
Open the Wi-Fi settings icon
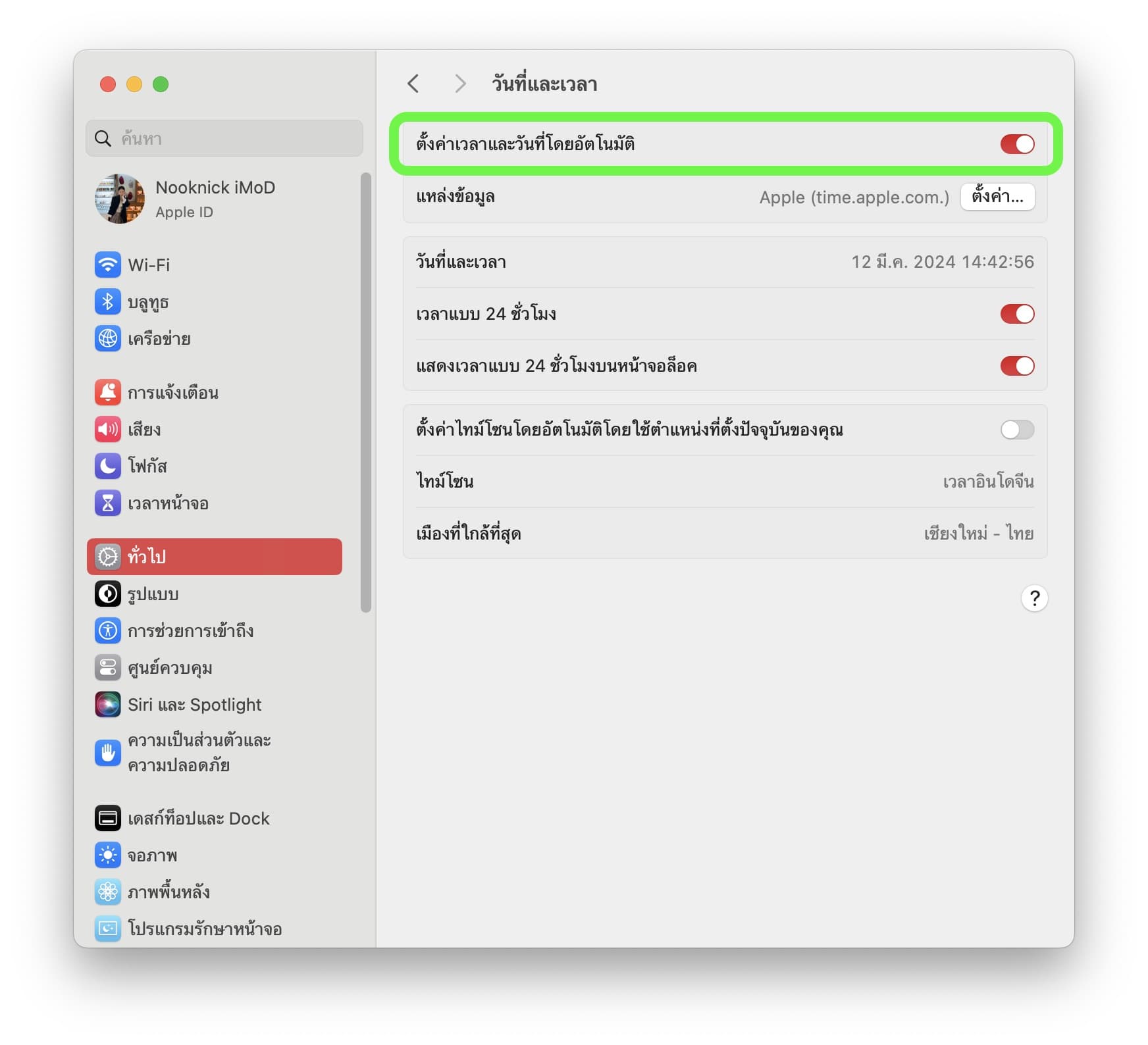107,265
